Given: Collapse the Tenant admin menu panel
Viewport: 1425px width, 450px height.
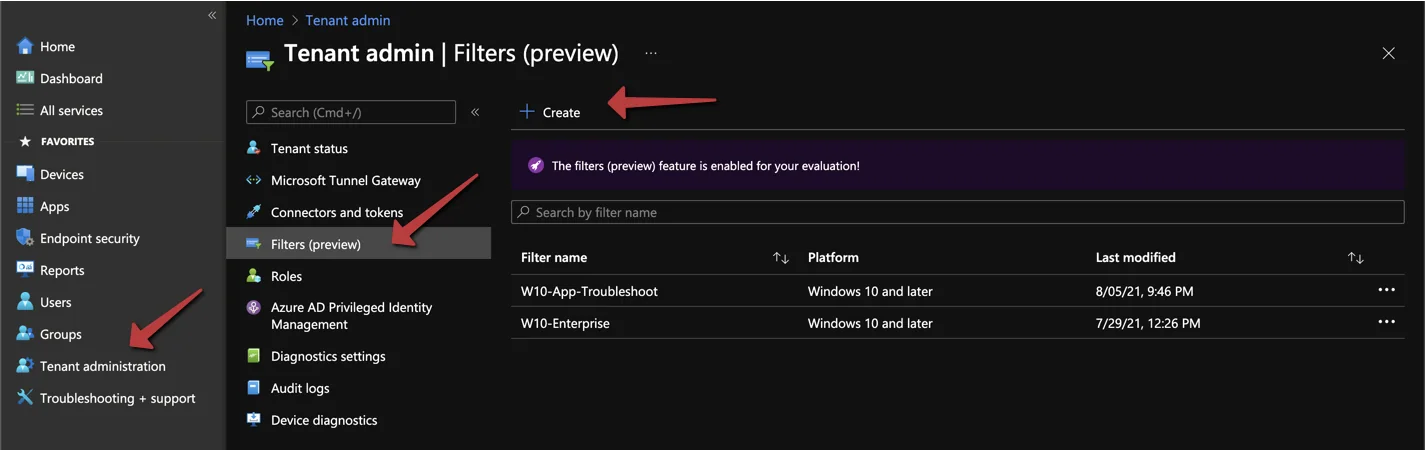Looking at the screenshot, I should pyautogui.click(x=475, y=112).
